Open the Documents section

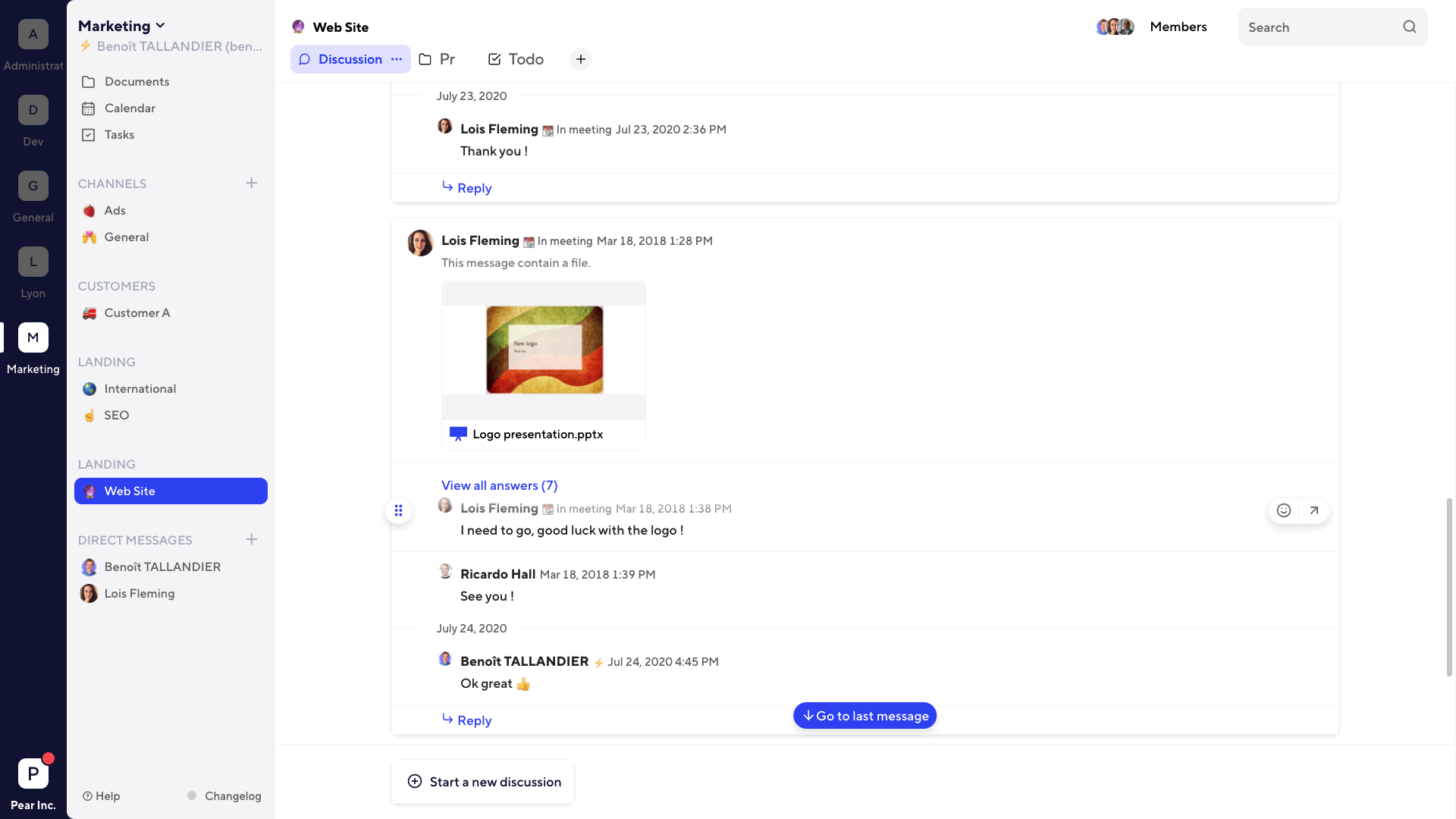tap(136, 81)
